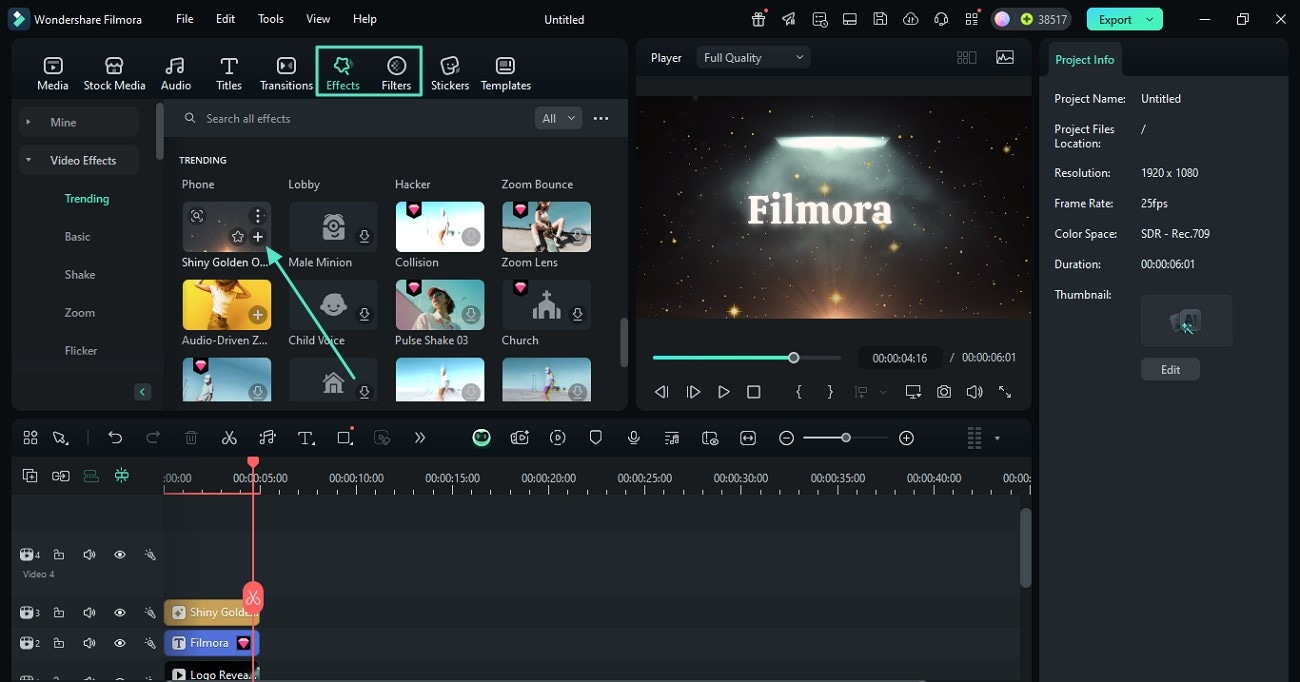Hide video track 3
The image size is (1300, 682).
coord(120,612)
